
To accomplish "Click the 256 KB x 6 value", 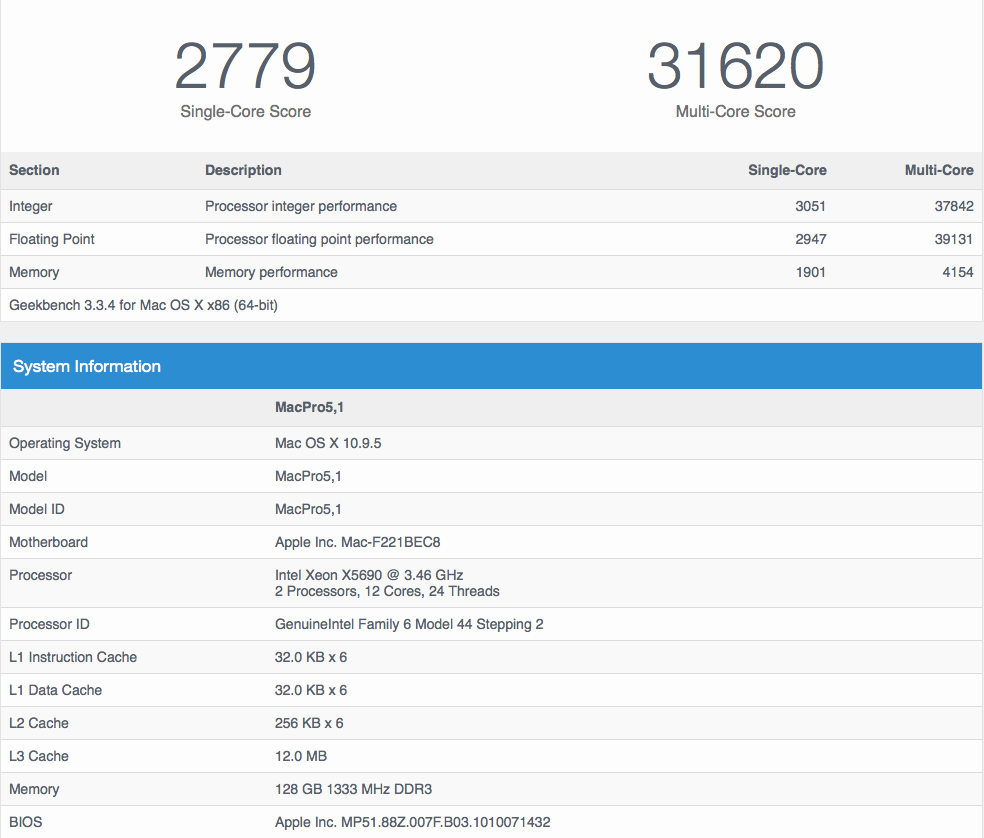I will [309, 723].
